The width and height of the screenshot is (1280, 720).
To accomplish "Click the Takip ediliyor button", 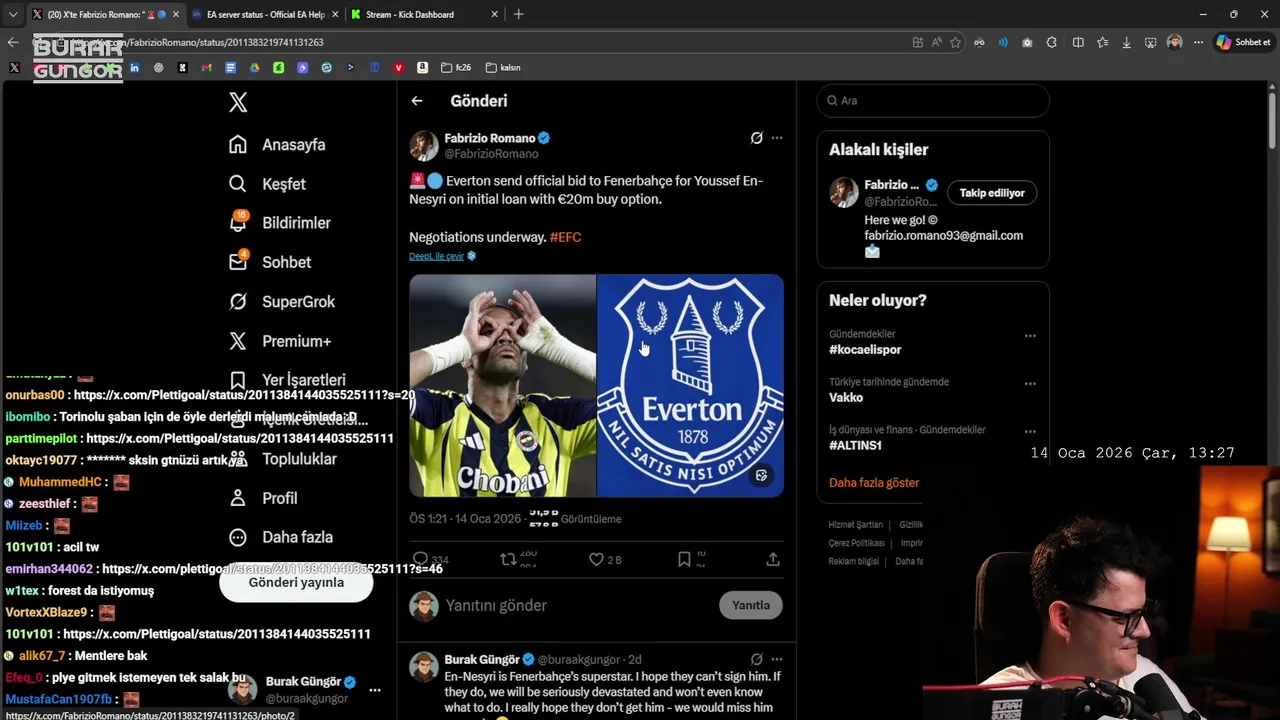I will [992, 193].
